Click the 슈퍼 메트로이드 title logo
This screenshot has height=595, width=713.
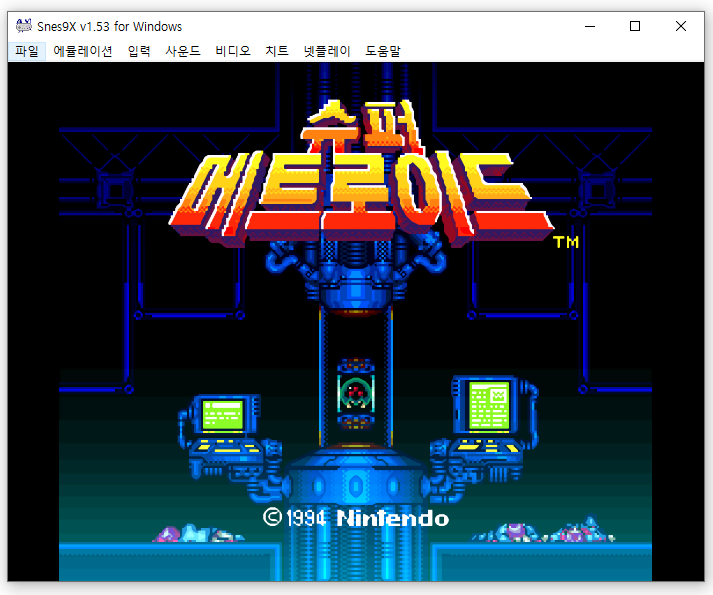tap(362, 173)
